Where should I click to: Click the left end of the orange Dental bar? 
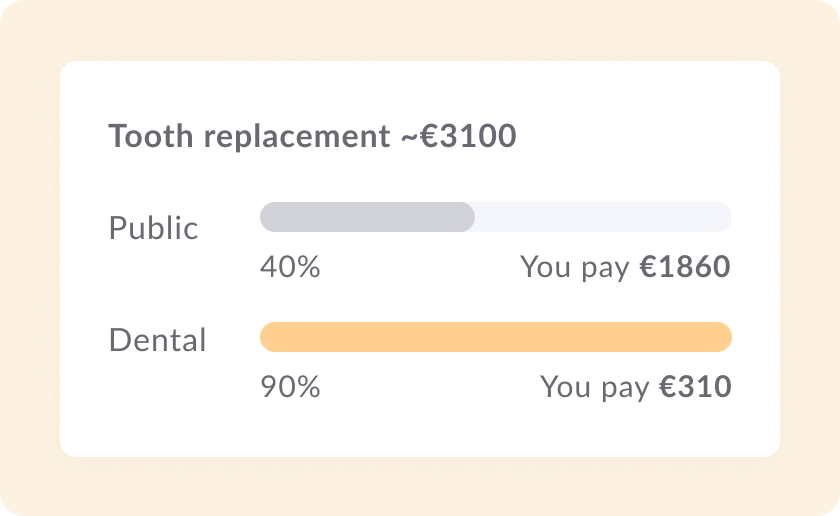point(270,337)
